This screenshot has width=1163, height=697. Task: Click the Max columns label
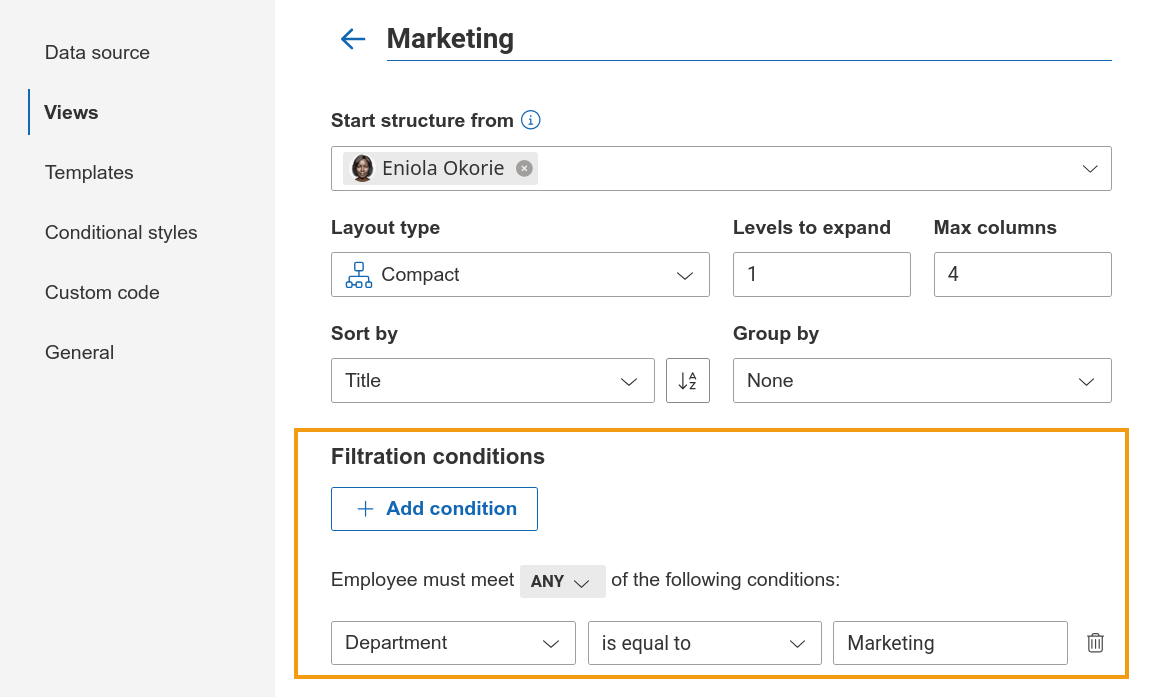(995, 228)
